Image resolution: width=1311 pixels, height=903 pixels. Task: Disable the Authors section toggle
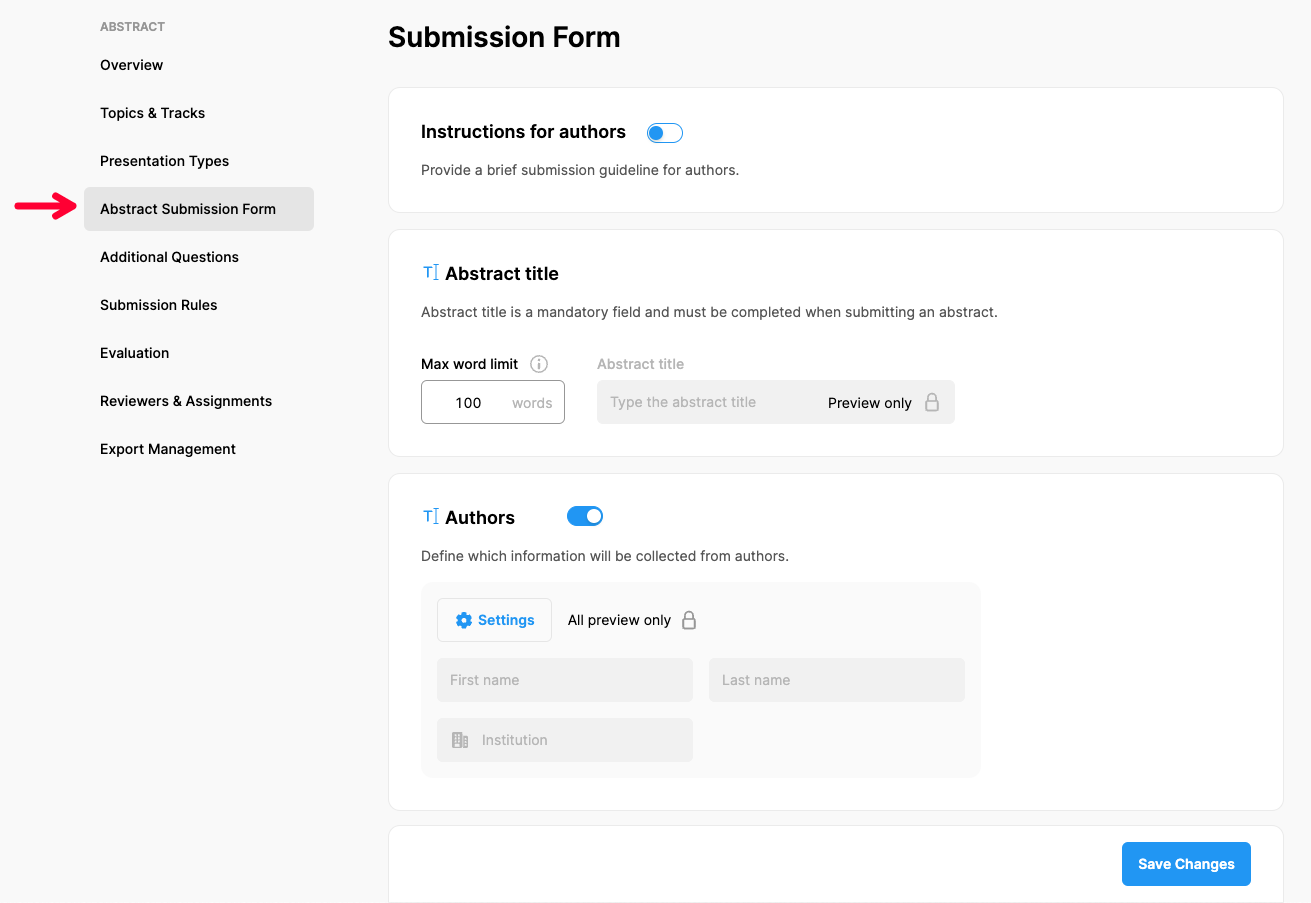pyautogui.click(x=585, y=516)
